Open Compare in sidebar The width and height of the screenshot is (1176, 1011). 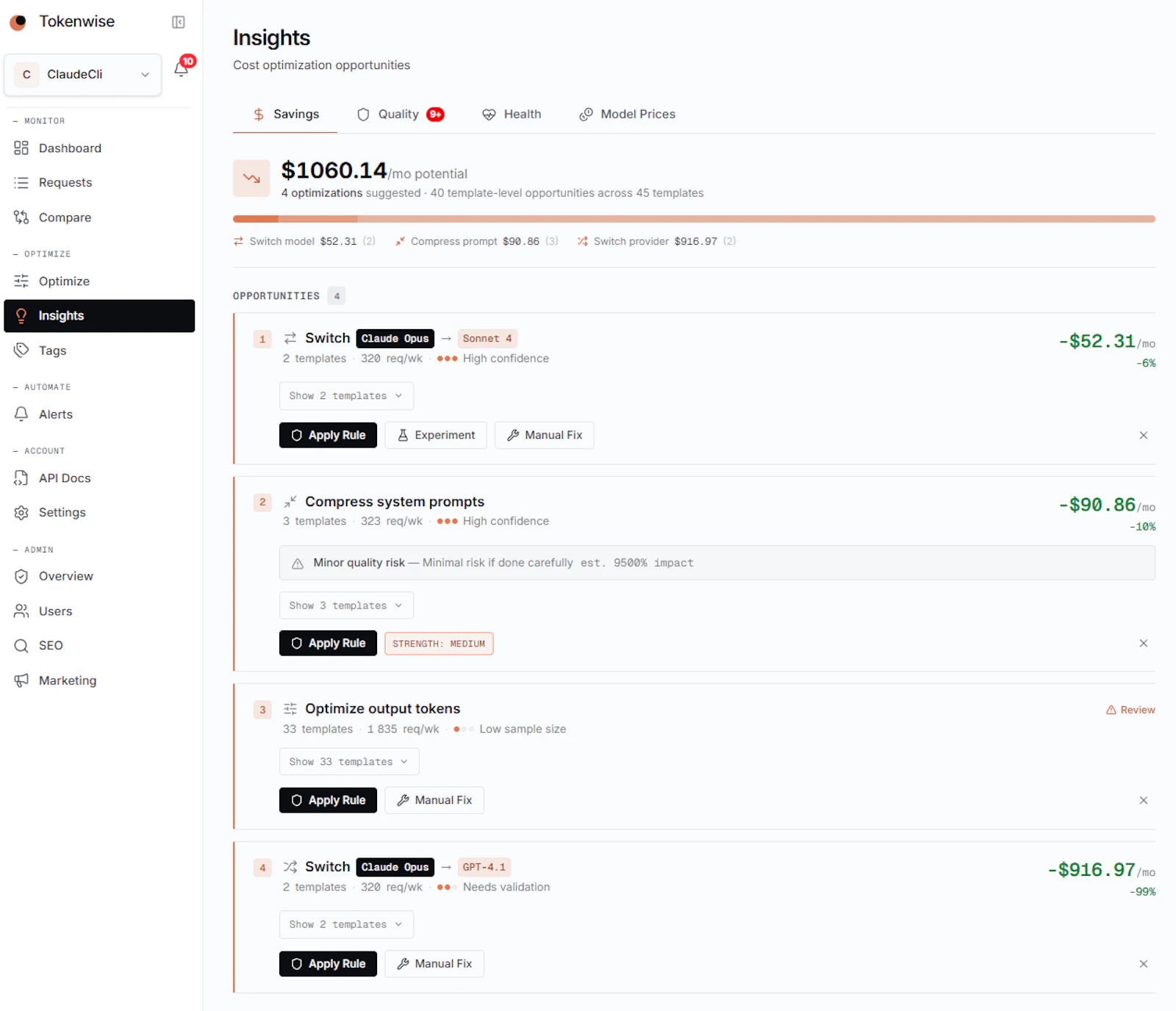coord(99,217)
